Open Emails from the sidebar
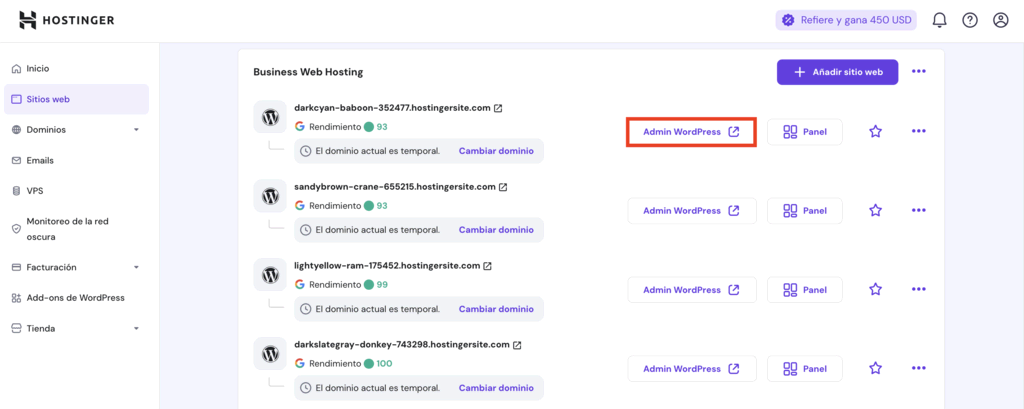The image size is (1024, 409). (40, 160)
